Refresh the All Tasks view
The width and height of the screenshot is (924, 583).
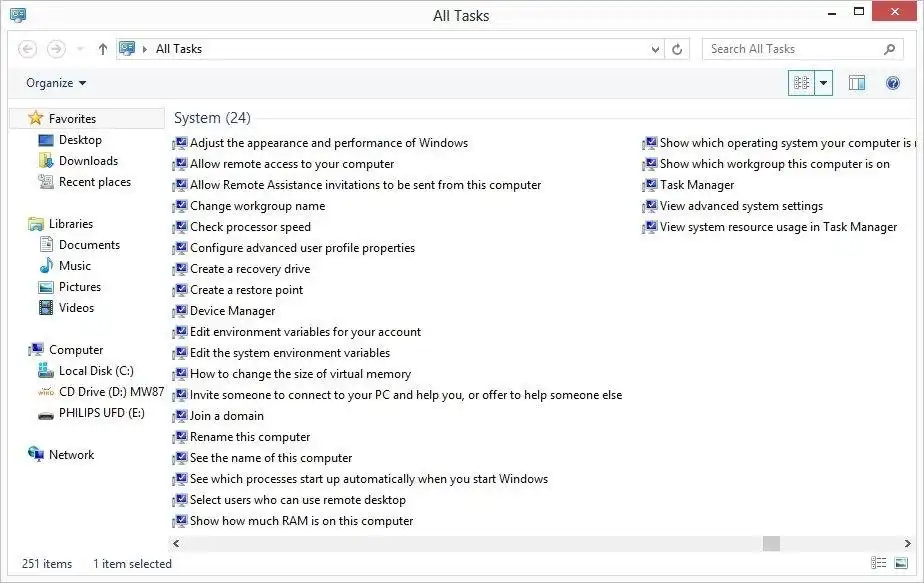point(678,49)
